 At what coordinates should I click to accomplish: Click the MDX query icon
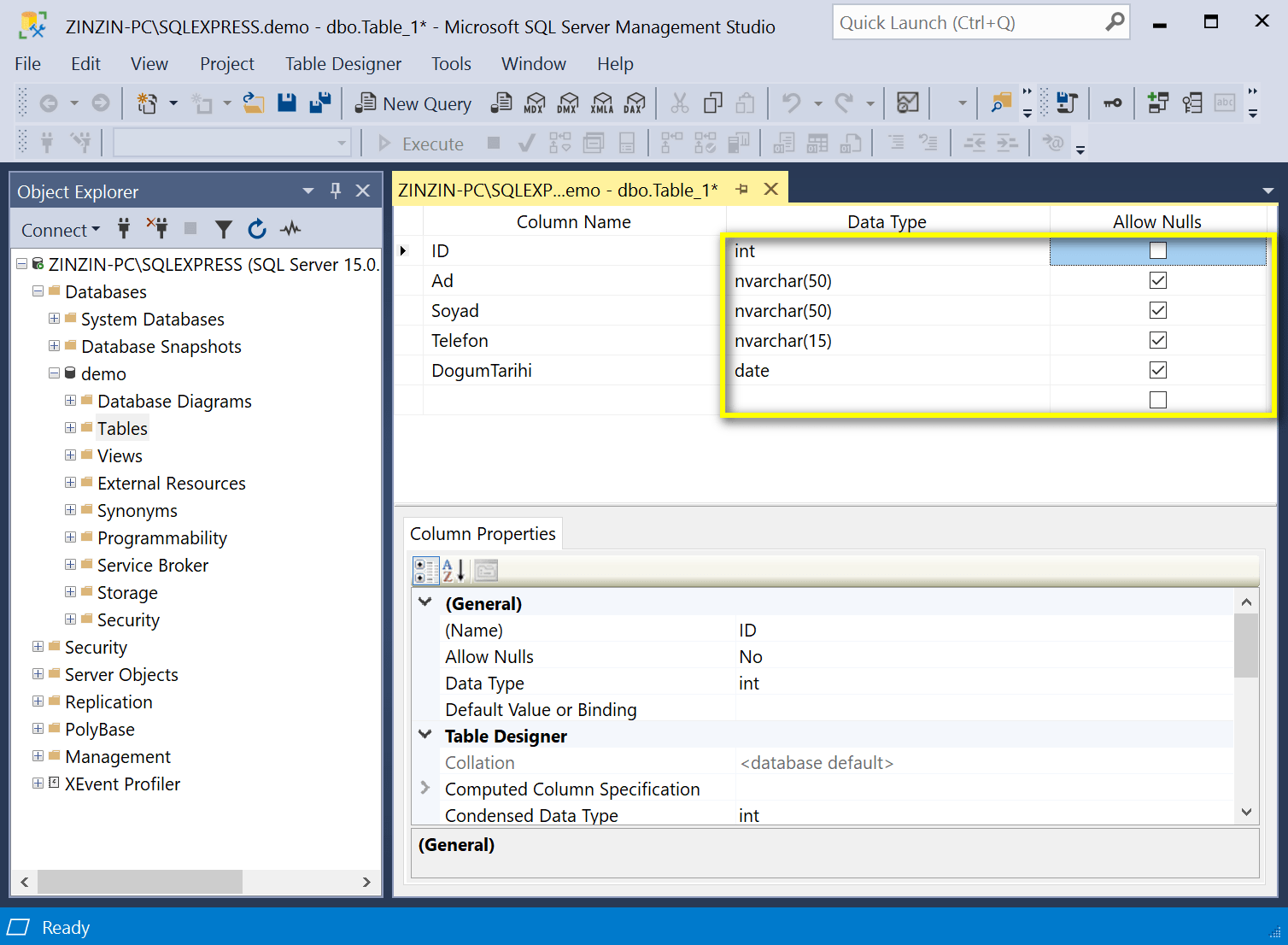[535, 103]
